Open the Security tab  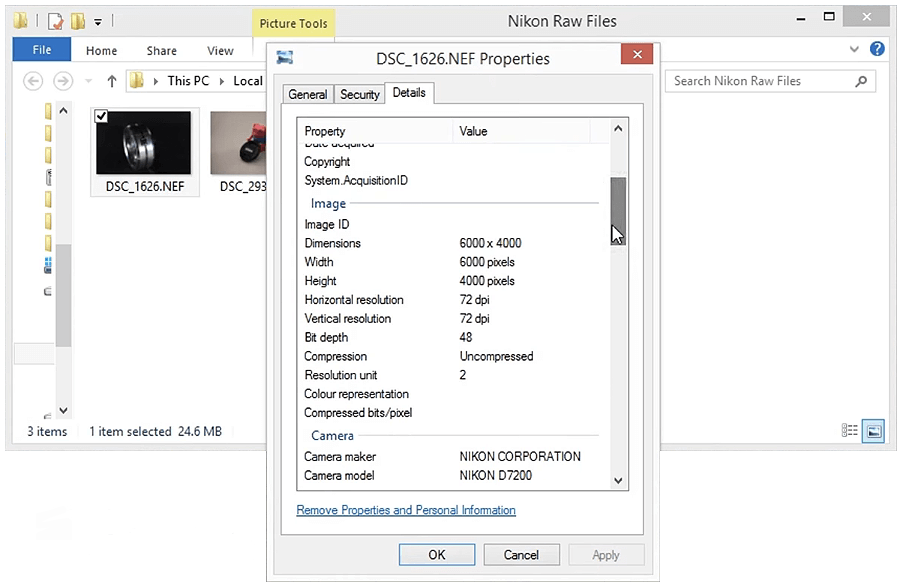[360, 94]
